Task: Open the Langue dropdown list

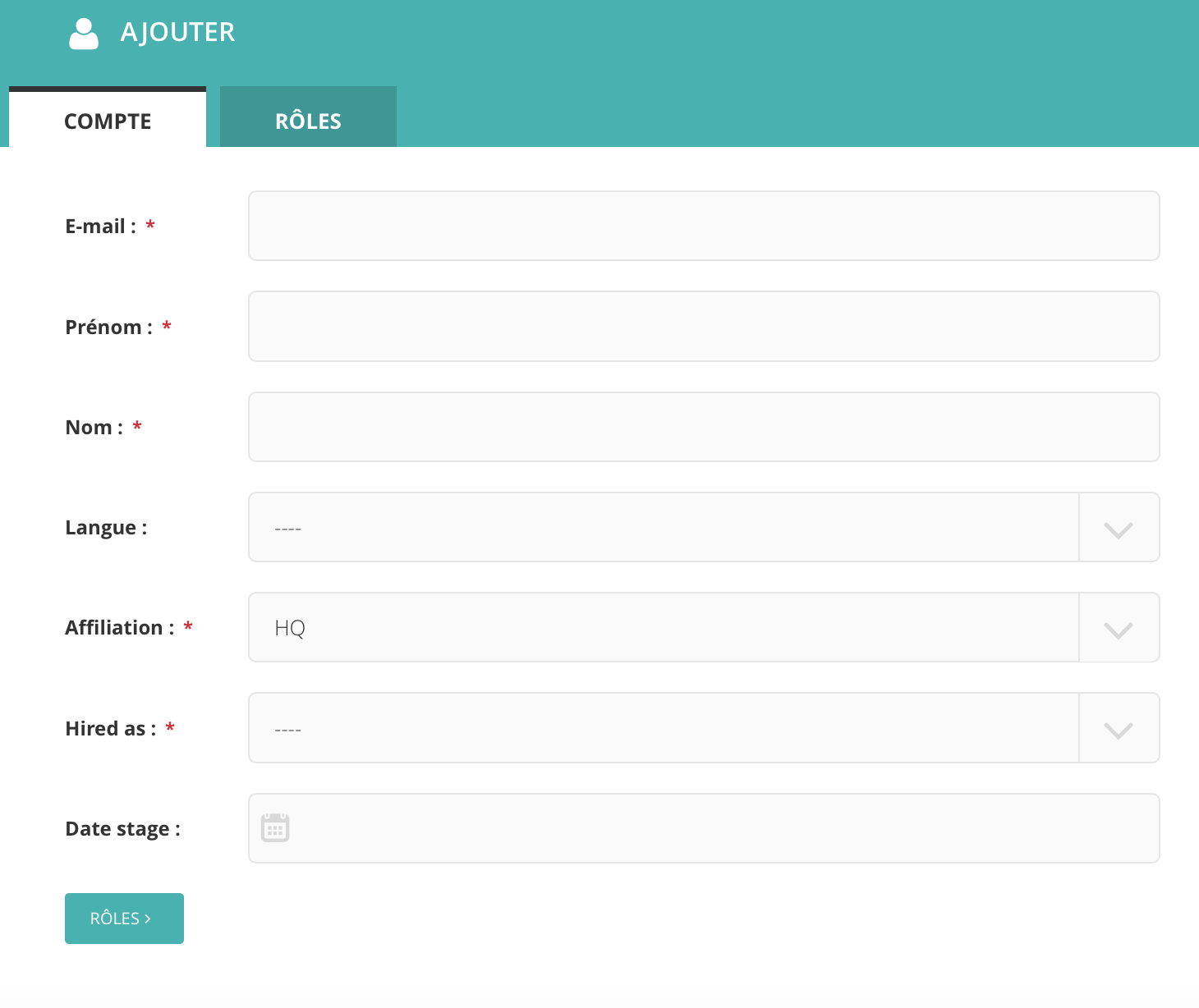Action: coord(664,527)
